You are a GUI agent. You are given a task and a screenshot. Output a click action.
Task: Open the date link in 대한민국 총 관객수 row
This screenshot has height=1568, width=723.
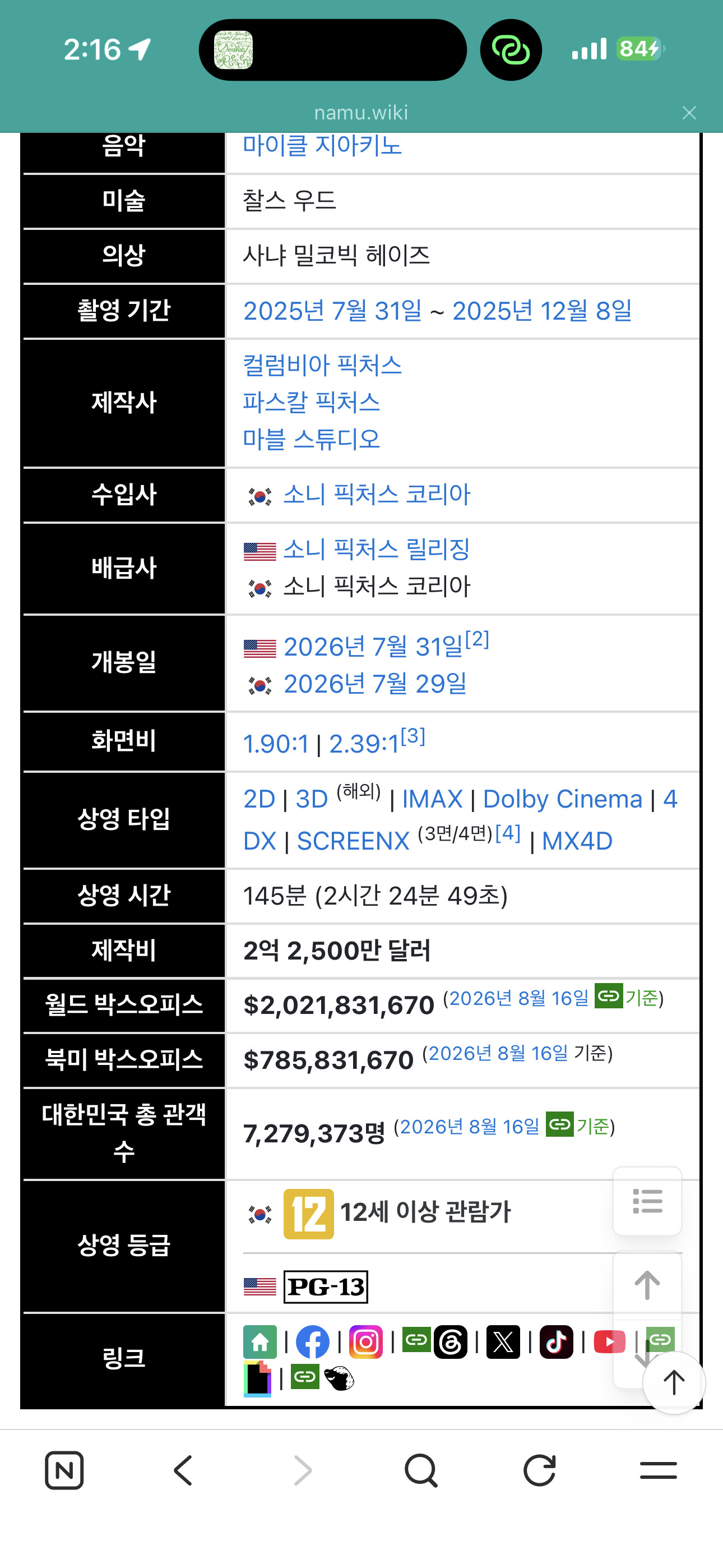[x=470, y=1127]
